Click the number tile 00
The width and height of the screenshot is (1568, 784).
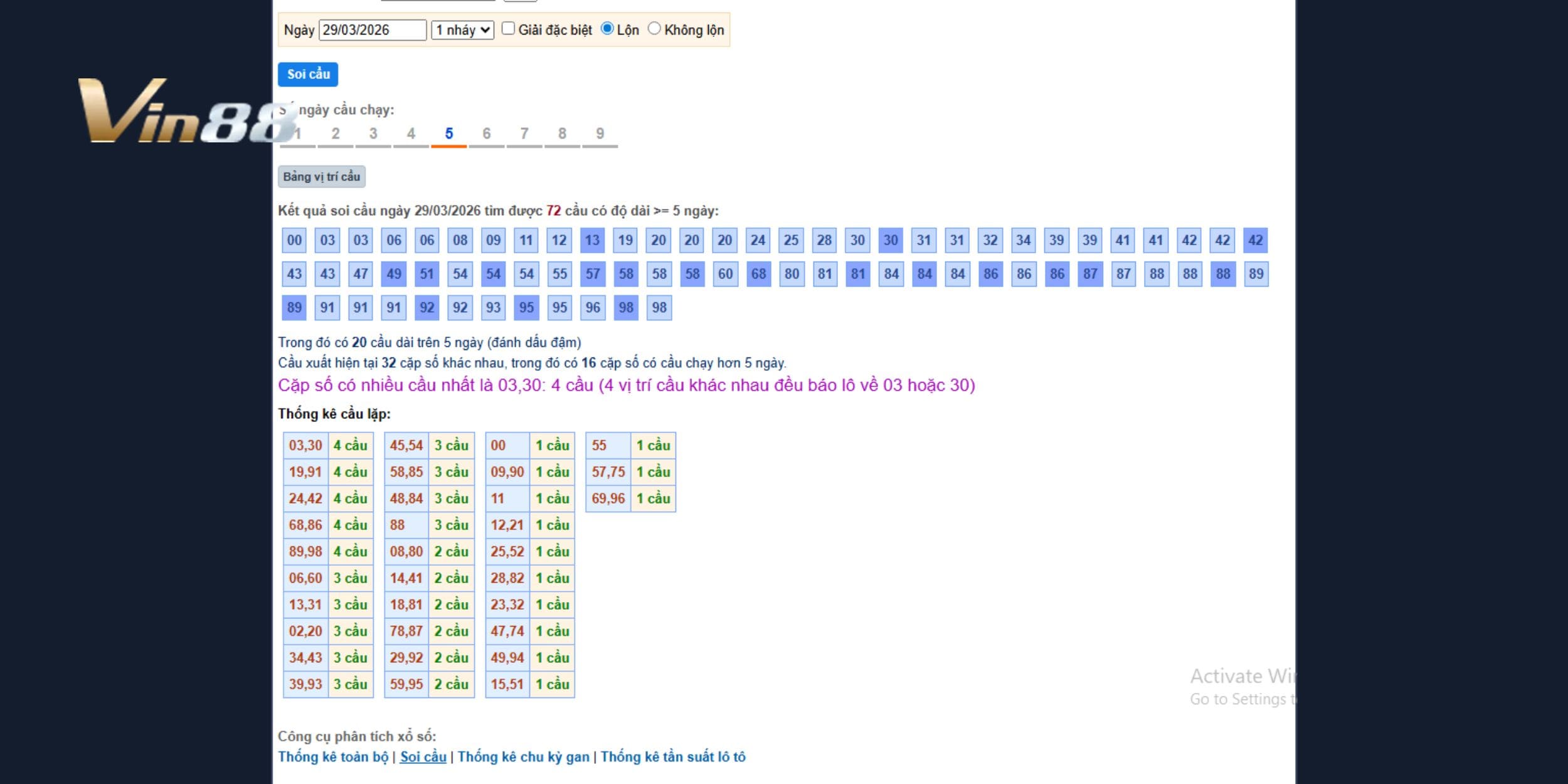(294, 240)
